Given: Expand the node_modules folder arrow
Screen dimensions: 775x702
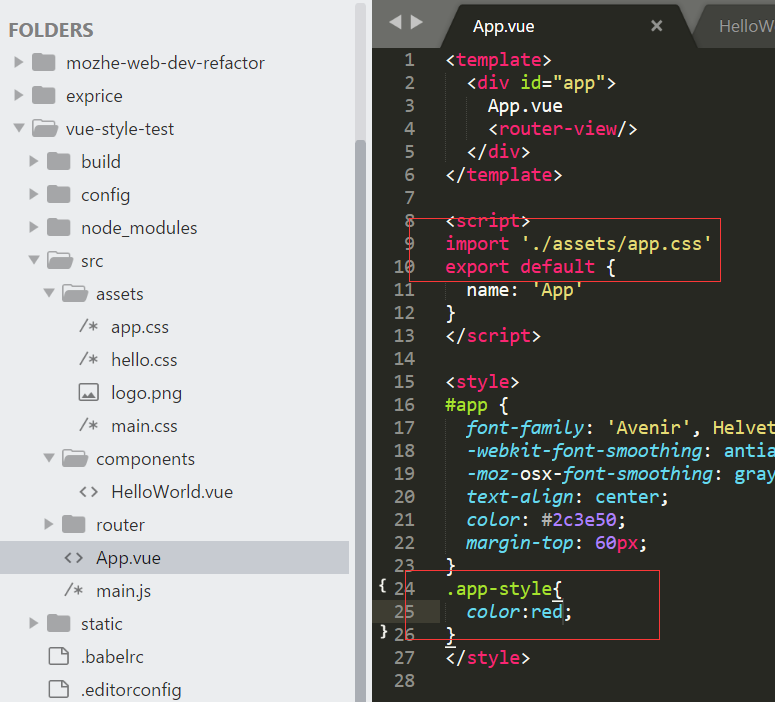Looking at the screenshot, I should click(x=34, y=227).
